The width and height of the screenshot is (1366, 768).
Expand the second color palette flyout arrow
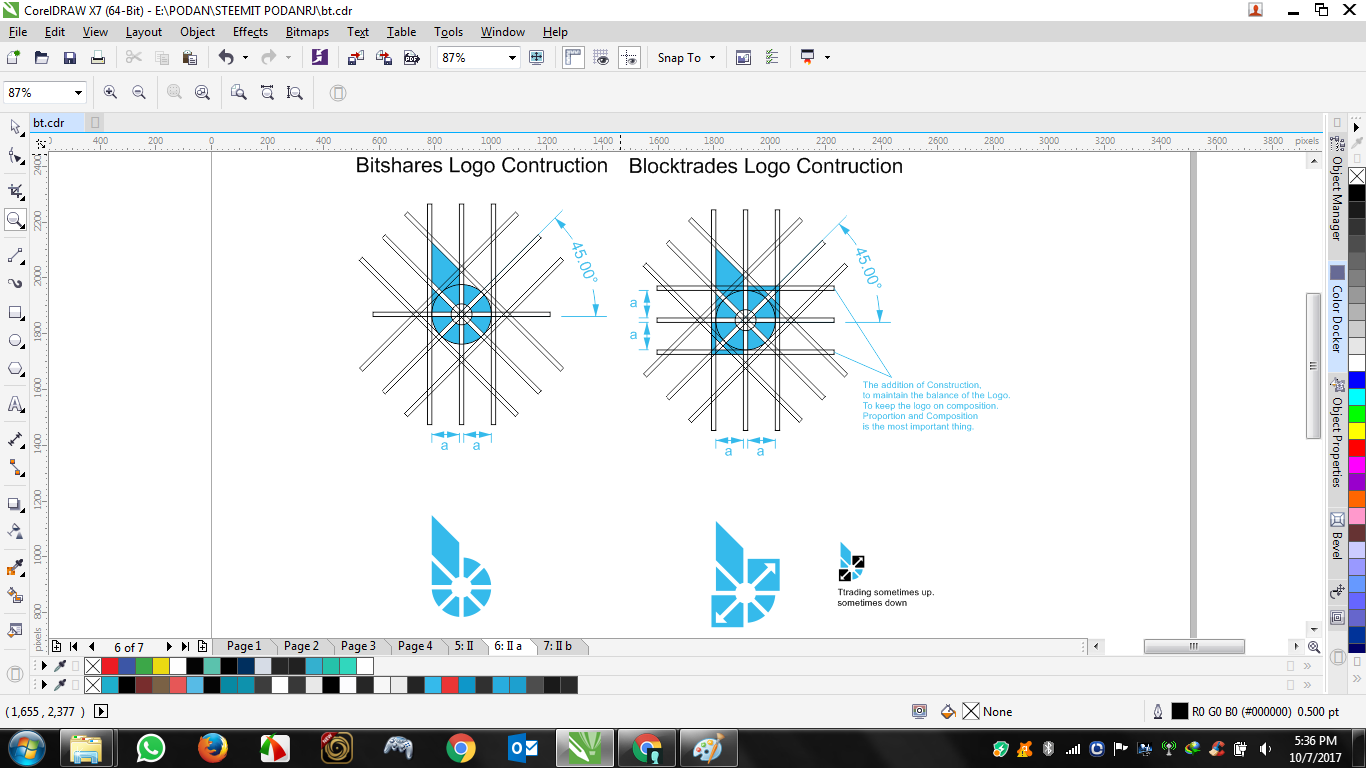pos(44,685)
